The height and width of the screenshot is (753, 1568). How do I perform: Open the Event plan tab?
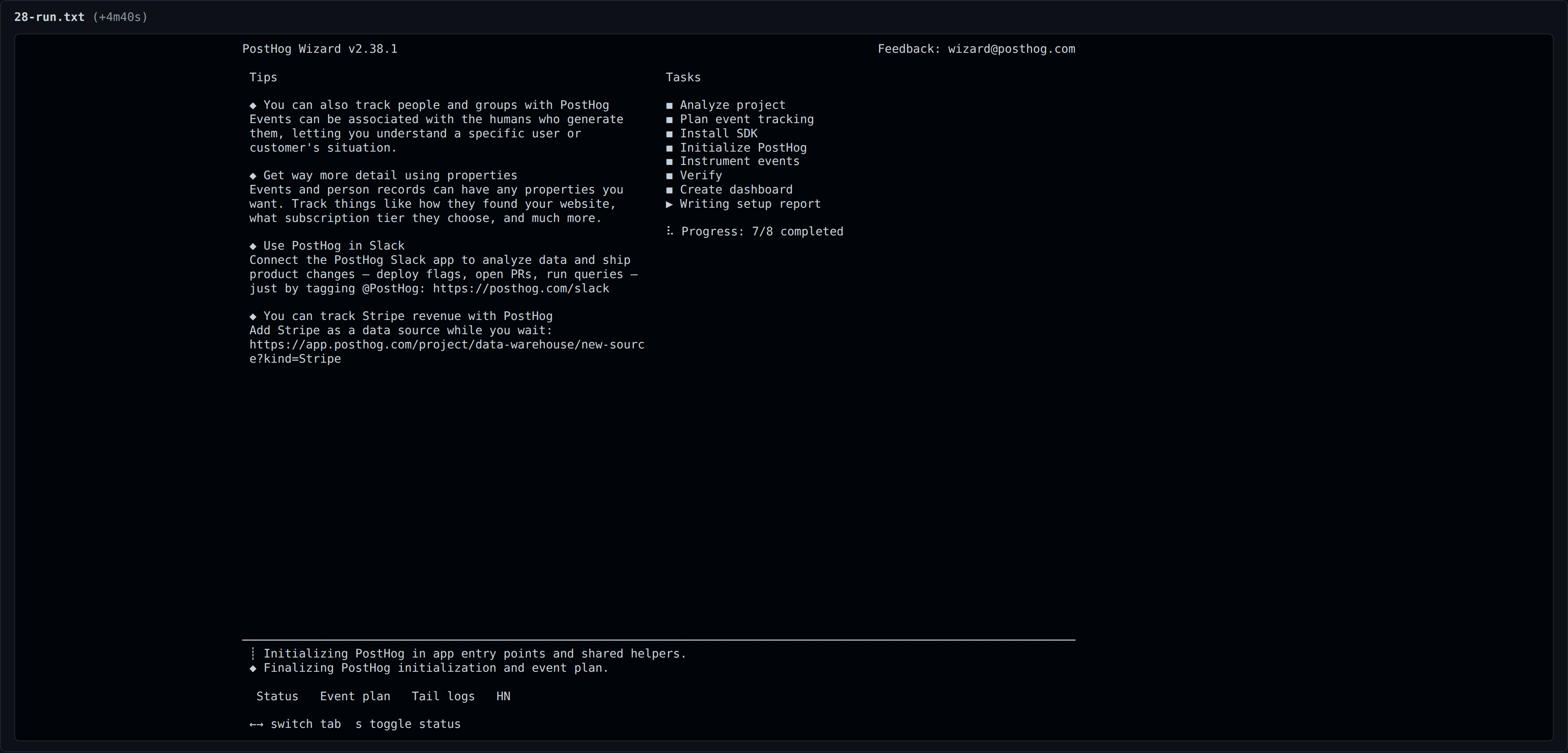coord(355,696)
